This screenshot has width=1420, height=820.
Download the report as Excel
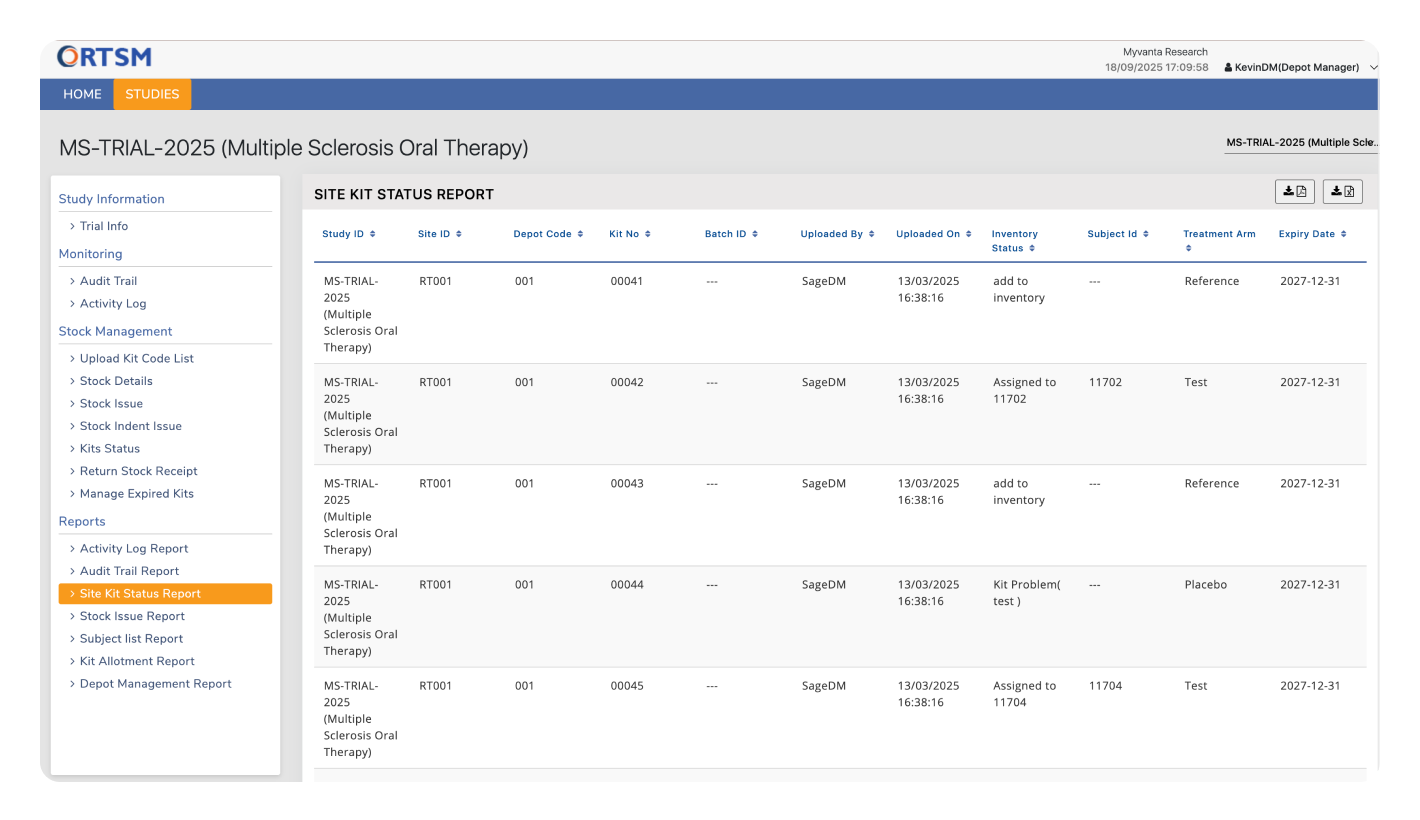coord(1342,192)
